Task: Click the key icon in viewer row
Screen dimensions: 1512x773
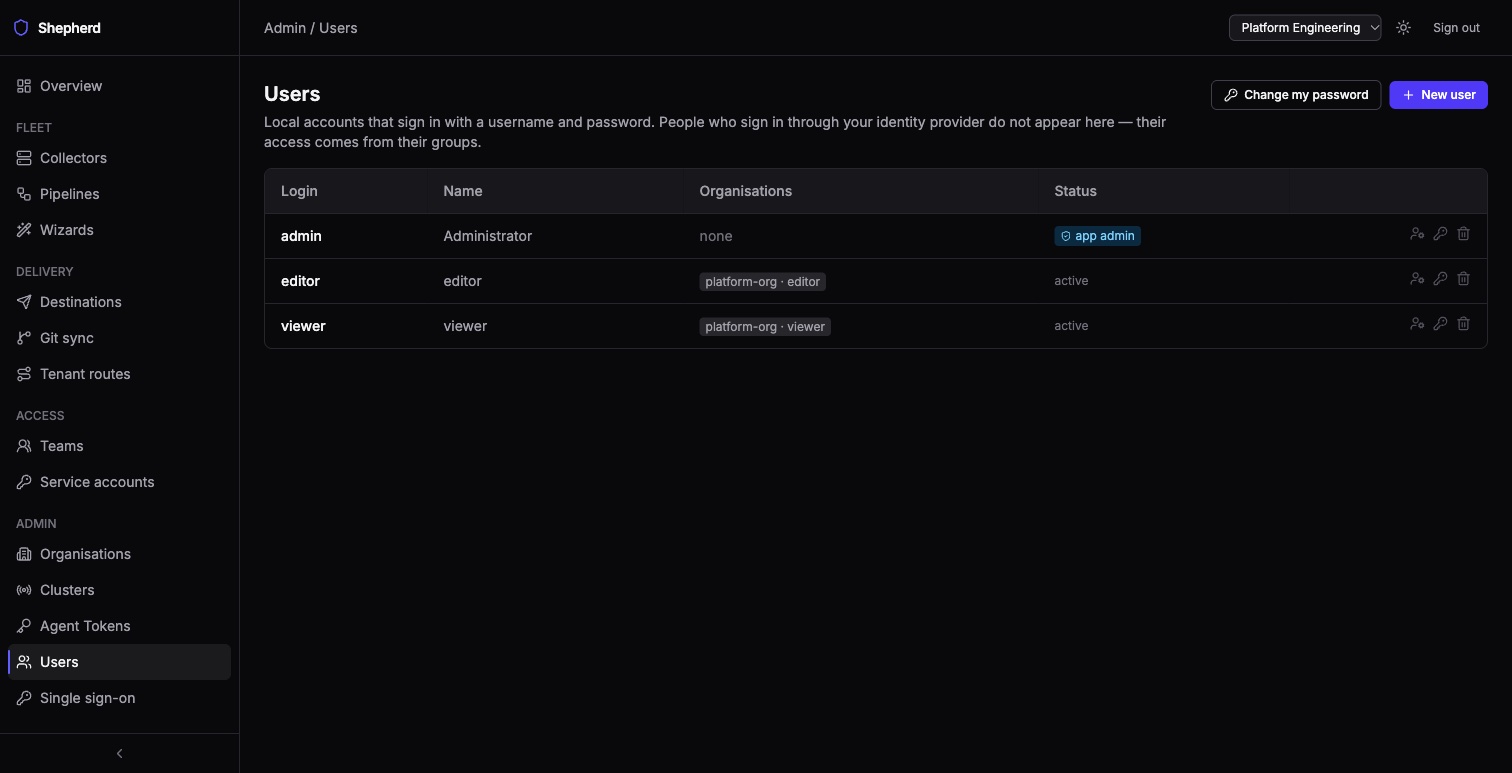Action: pyautogui.click(x=1440, y=324)
